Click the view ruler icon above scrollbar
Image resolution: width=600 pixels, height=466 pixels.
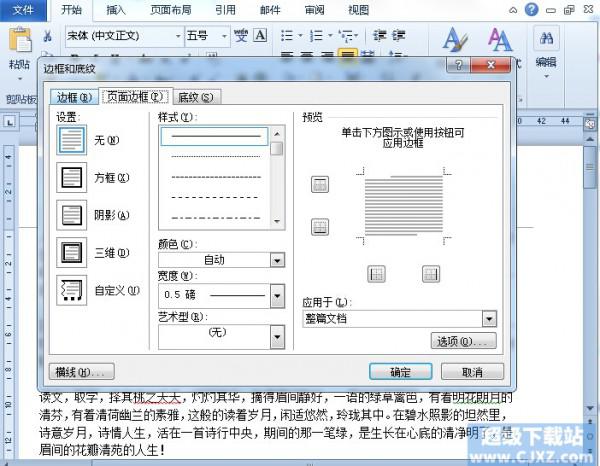(x=590, y=124)
